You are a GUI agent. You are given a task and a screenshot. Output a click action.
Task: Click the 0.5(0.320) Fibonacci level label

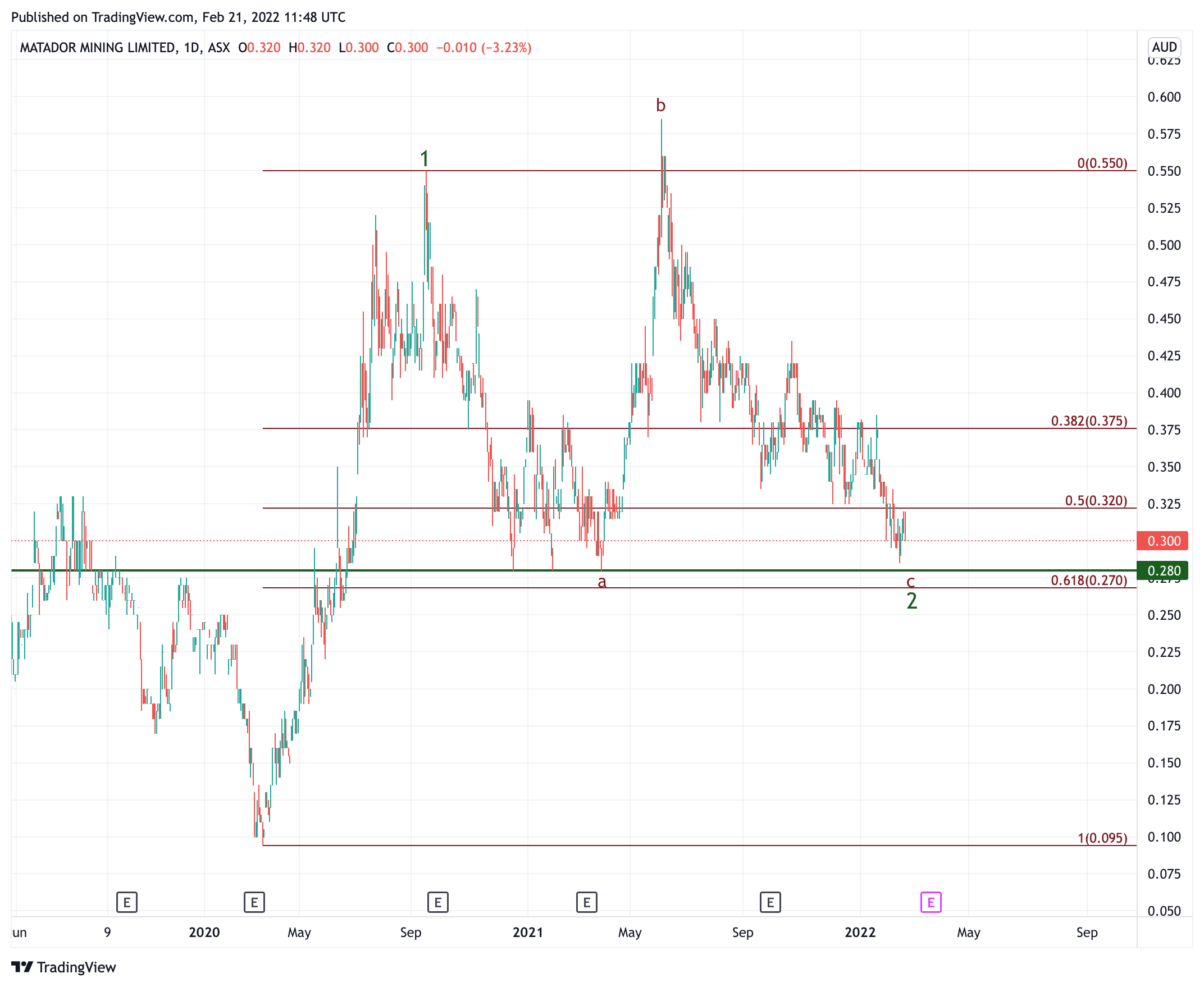[1096, 500]
